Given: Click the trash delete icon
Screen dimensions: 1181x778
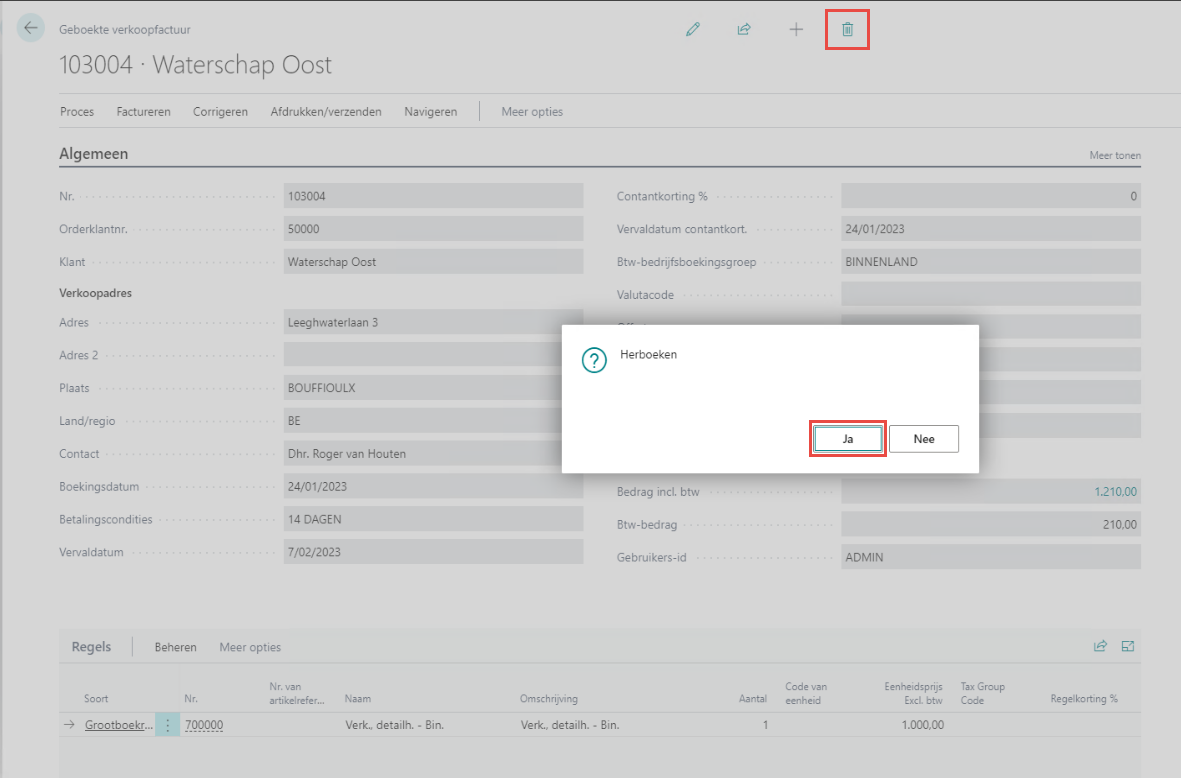Looking at the screenshot, I should click(847, 30).
